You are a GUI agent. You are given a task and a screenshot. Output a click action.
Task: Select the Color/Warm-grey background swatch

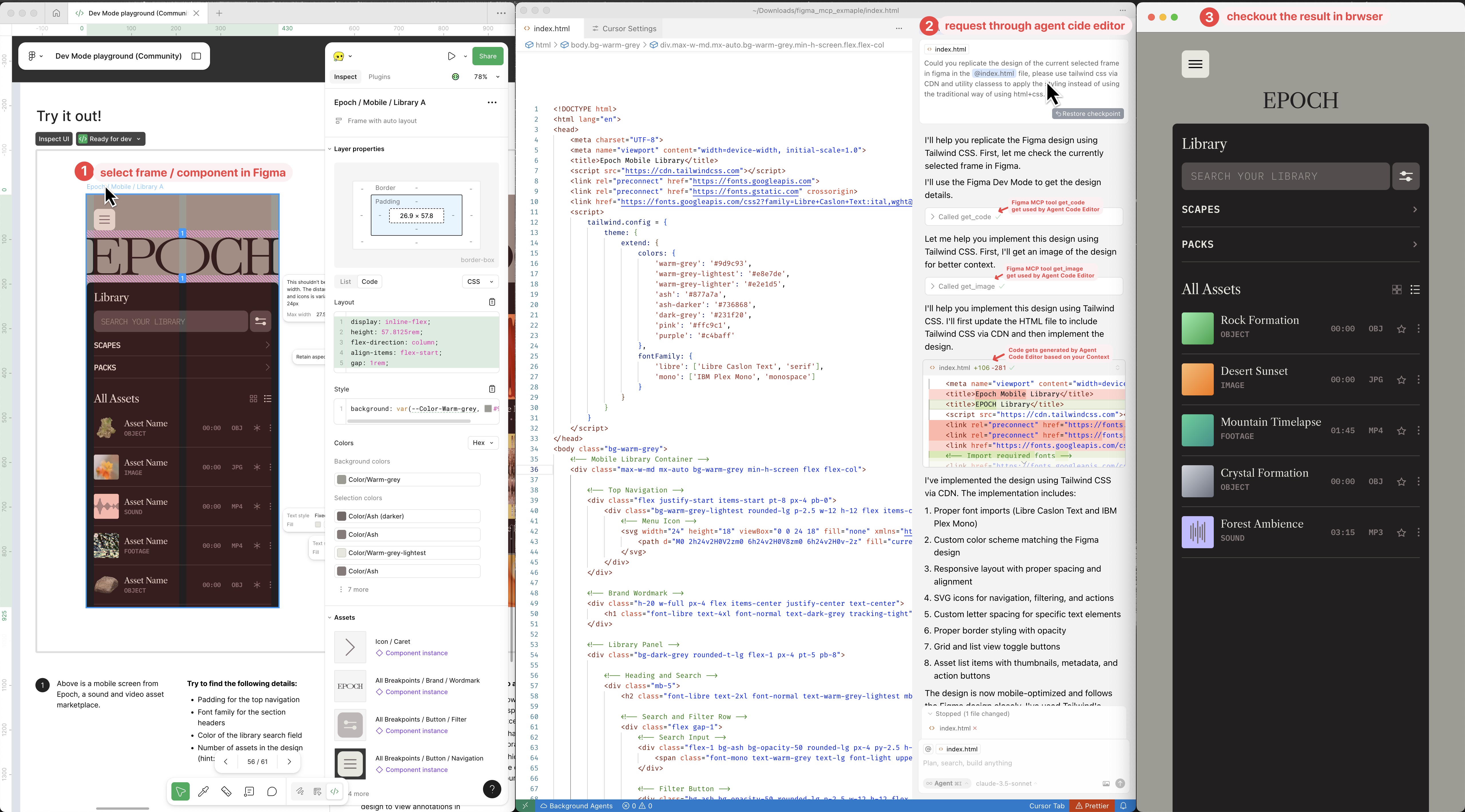pyautogui.click(x=407, y=479)
